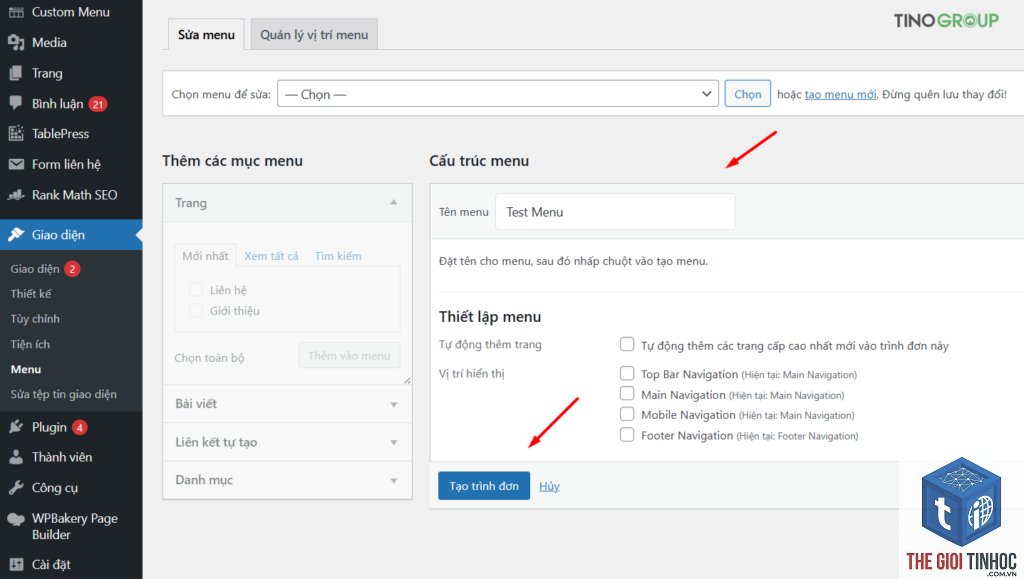Screen dimensions: 1024x579
Task: Open the Tiện ích submenu item
Action: coord(30,344)
